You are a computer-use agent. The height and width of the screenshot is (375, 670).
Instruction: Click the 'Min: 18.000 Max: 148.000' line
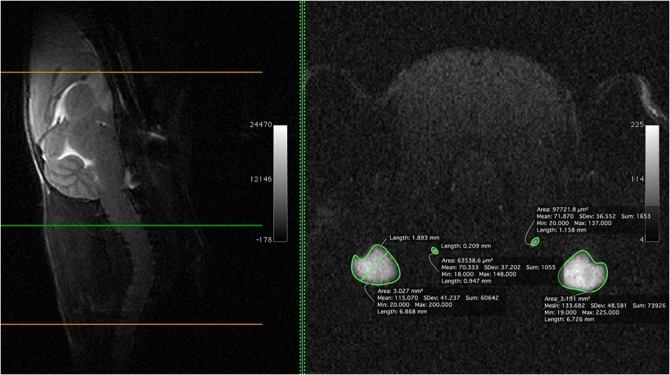(479, 274)
